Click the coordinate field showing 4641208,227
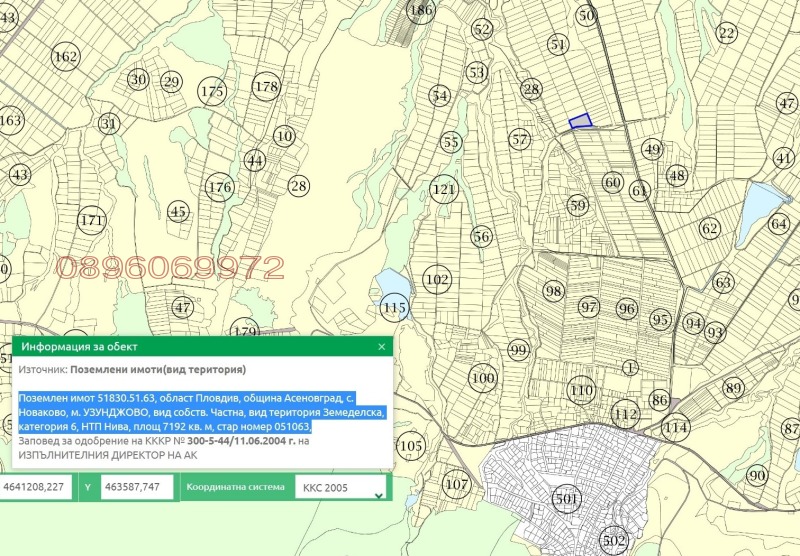 coord(38,487)
